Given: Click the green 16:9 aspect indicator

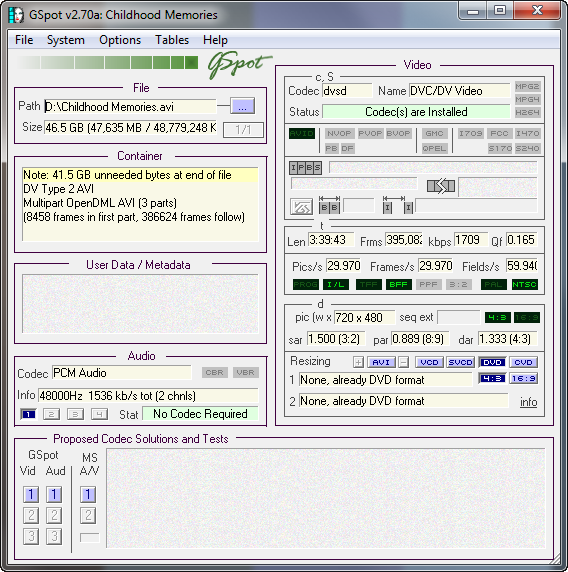Looking at the screenshot, I should (x=527, y=317).
